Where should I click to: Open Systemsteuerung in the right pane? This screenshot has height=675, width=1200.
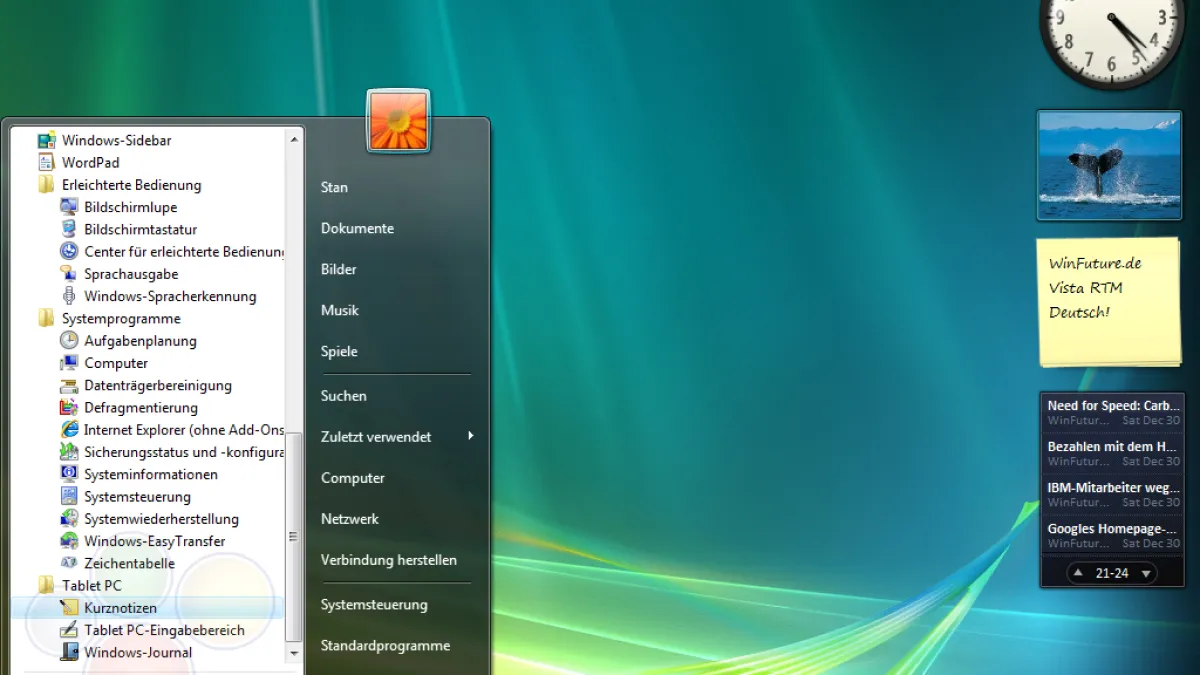373,605
